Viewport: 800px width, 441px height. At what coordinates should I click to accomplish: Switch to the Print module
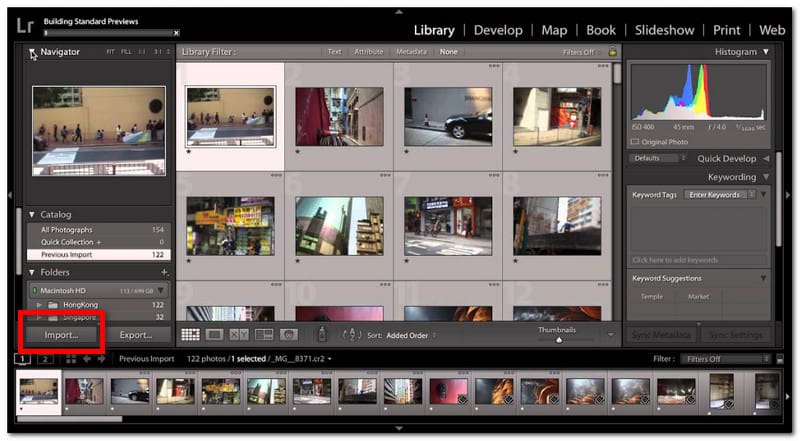tap(727, 30)
